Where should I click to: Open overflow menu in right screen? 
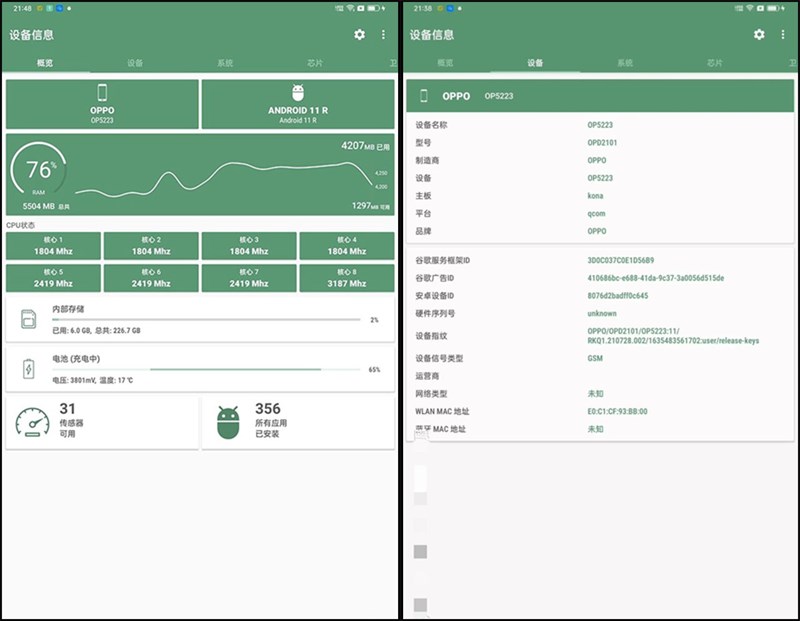(783, 34)
